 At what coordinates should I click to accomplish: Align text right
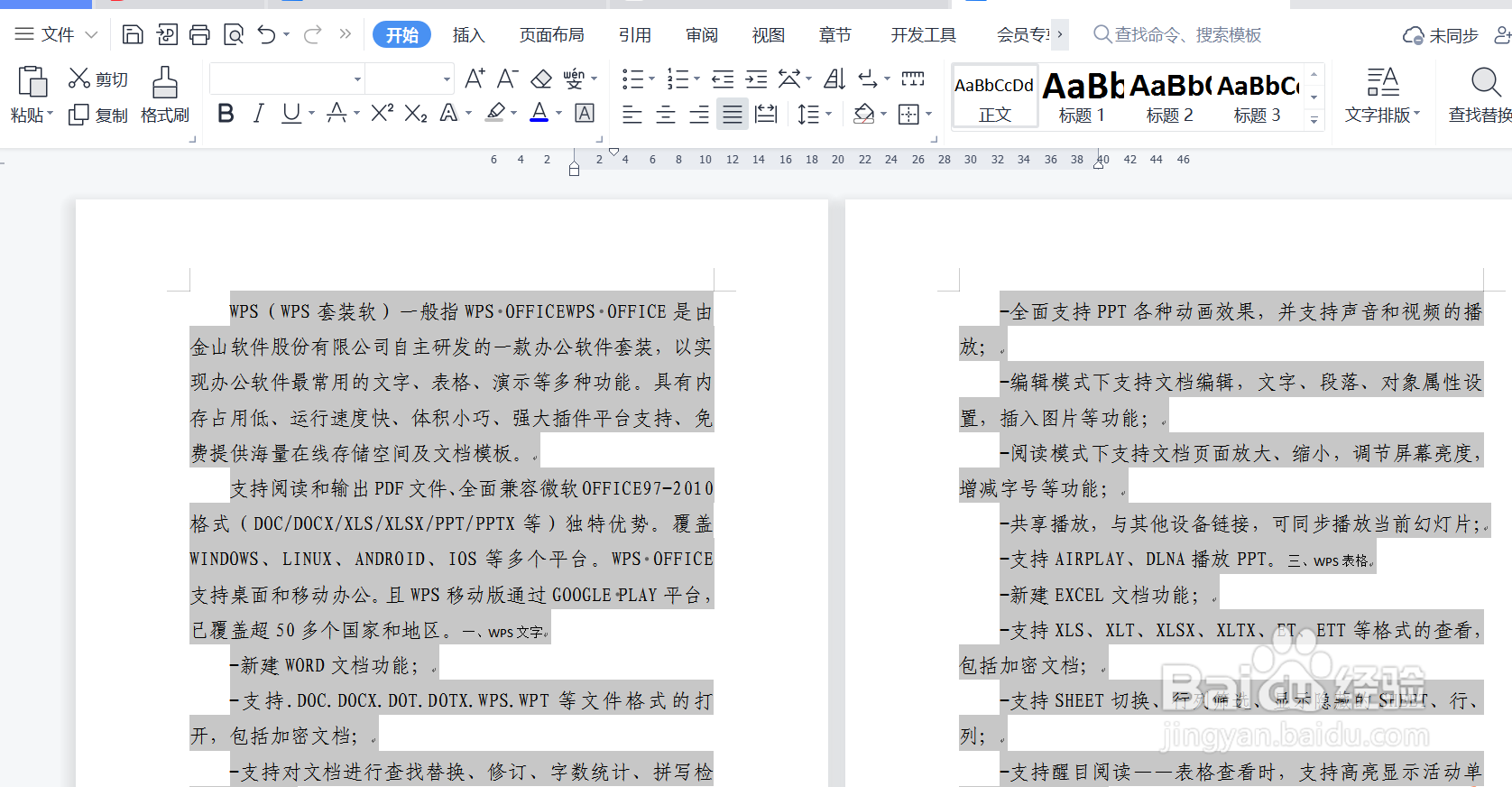pos(699,114)
